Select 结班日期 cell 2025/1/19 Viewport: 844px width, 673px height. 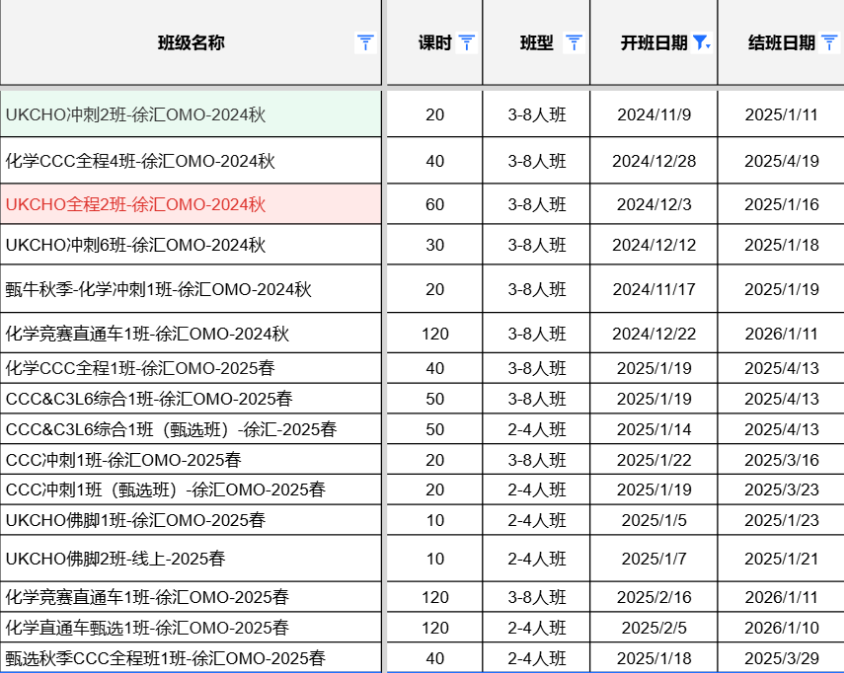(x=781, y=289)
